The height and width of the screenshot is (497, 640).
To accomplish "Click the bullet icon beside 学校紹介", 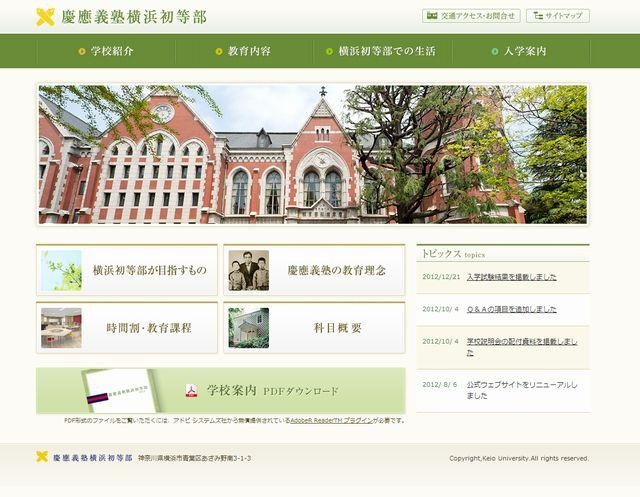I will coord(82,51).
